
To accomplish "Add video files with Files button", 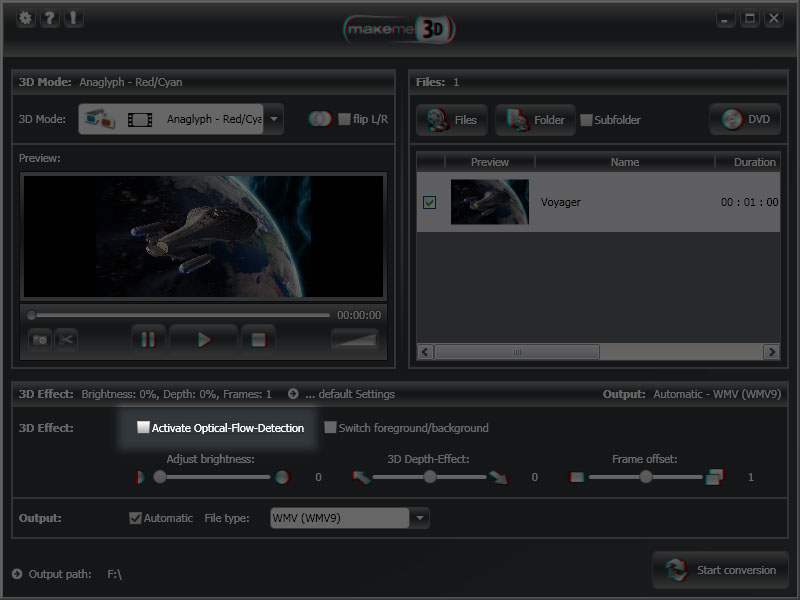I will [x=452, y=120].
